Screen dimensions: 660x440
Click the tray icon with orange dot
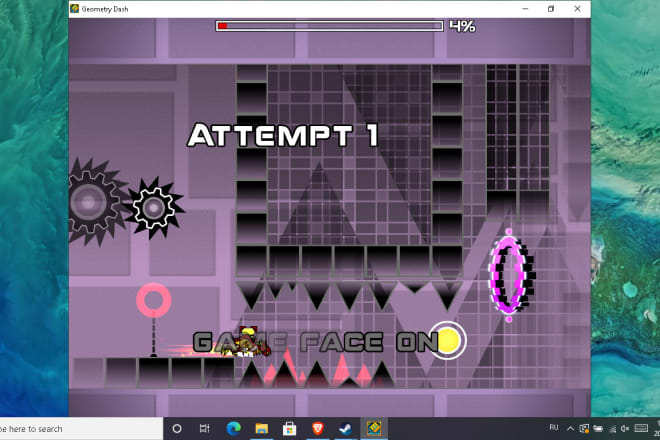pyautogui.click(x=584, y=429)
